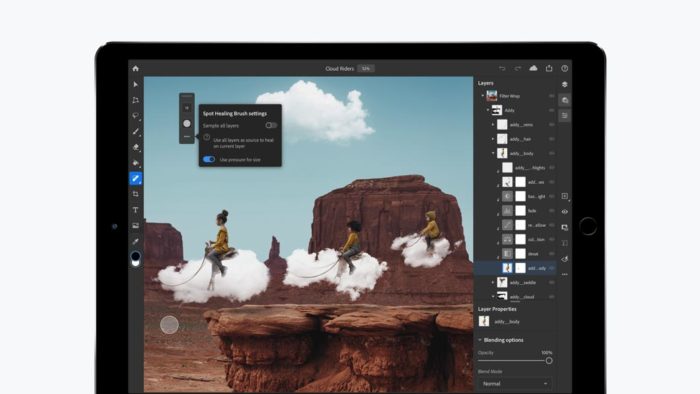Image resolution: width=700 pixels, height=394 pixels.
Task: Open the clipping mask icon in taskbar
Action: [564, 243]
